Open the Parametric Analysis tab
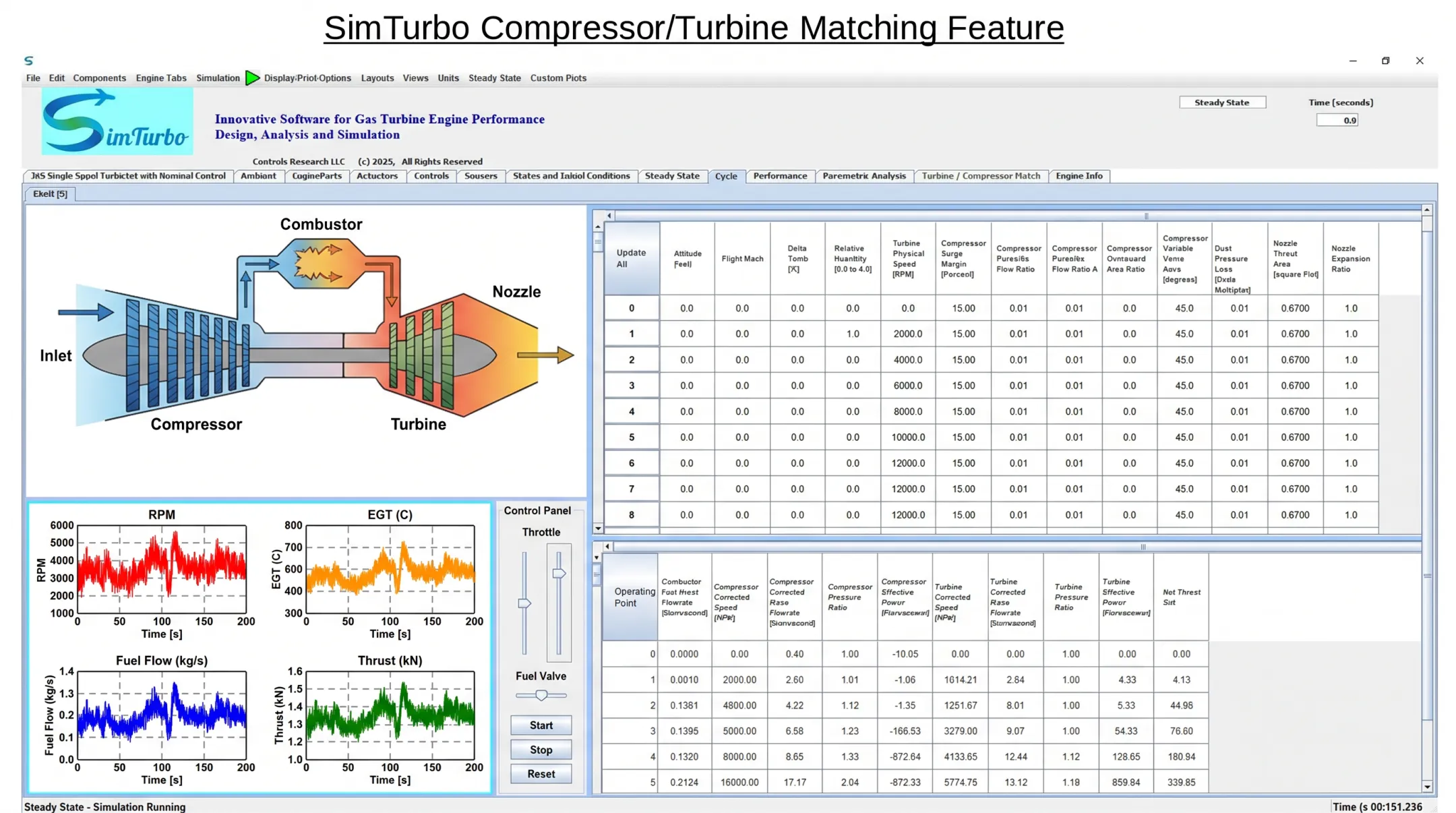 tap(864, 176)
